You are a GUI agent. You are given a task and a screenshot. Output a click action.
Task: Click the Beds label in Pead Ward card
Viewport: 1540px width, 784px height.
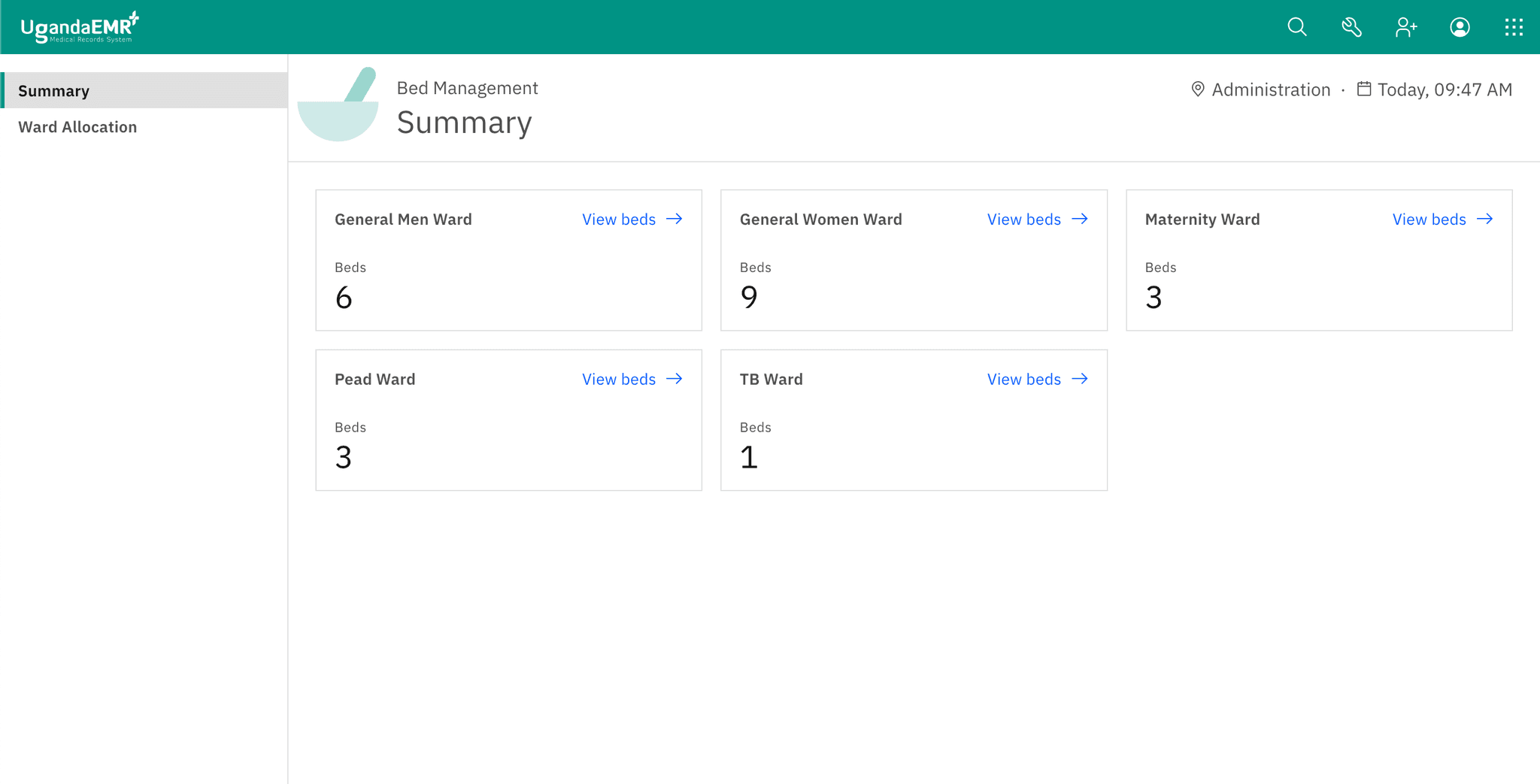[350, 427]
